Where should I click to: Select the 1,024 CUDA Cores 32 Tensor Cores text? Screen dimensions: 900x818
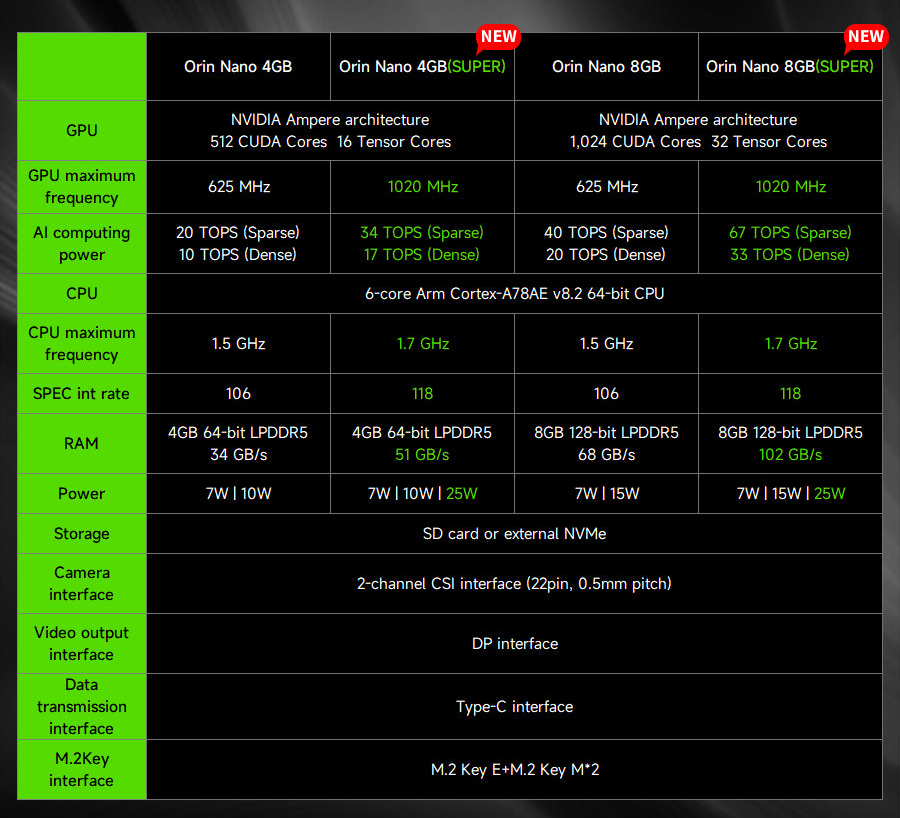click(699, 142)
